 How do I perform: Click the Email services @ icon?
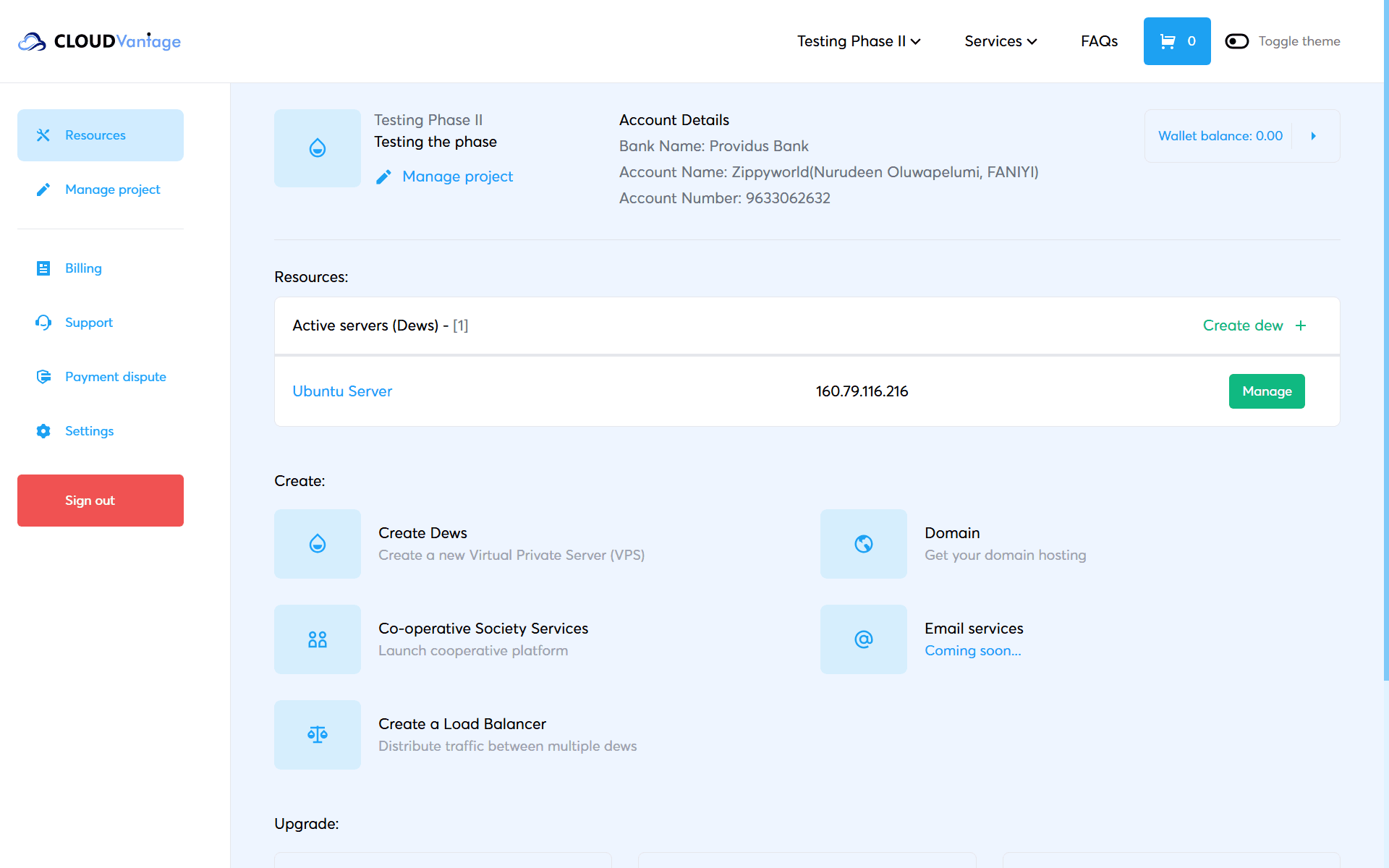point(863,639)
